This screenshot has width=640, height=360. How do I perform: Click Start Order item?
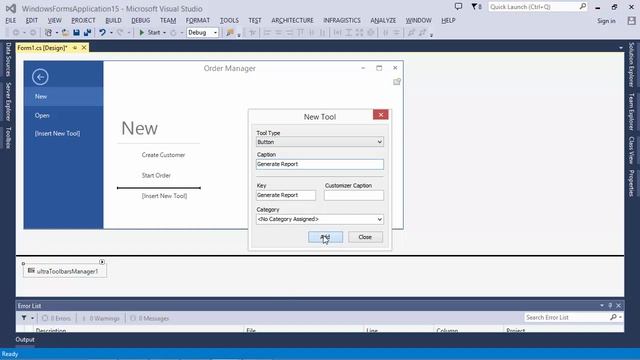pos(156,176)
